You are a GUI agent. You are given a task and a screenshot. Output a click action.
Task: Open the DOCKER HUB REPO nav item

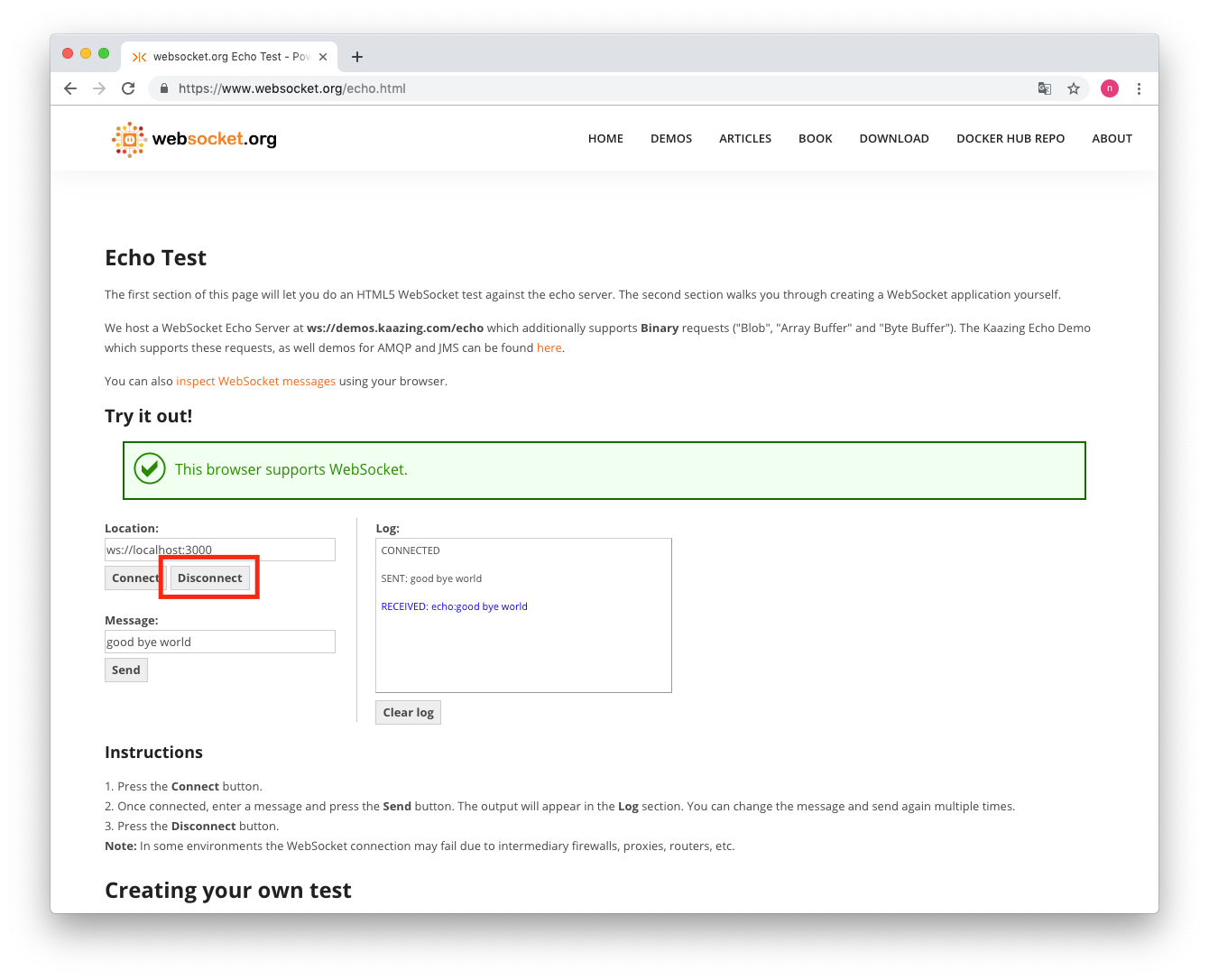coord(1011,138)
